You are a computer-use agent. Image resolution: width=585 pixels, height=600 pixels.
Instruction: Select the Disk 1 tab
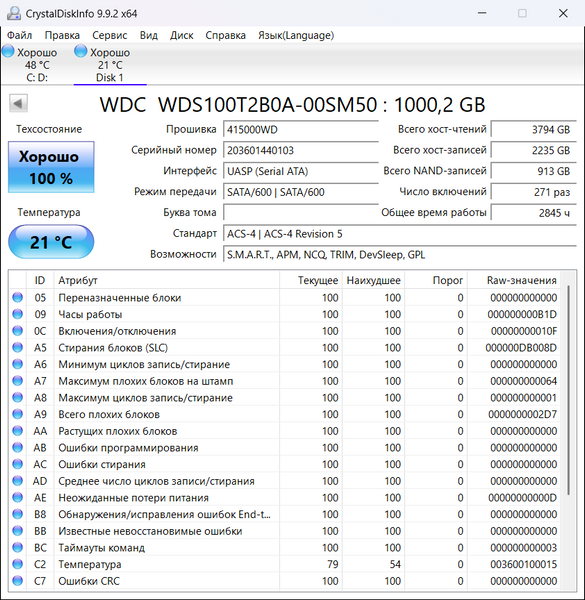click(110, 64)
